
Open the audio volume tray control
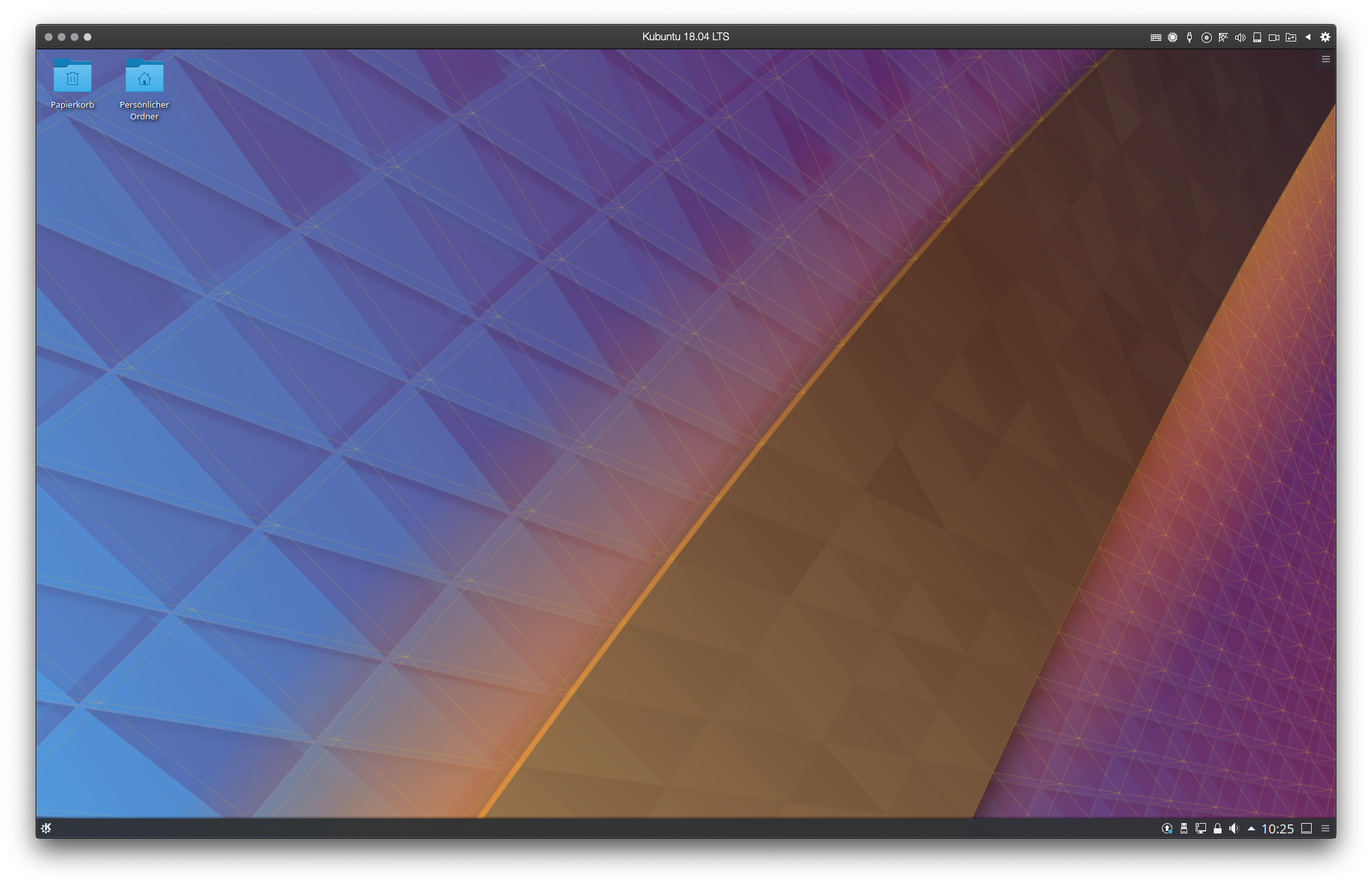(x=1234, y=828)
